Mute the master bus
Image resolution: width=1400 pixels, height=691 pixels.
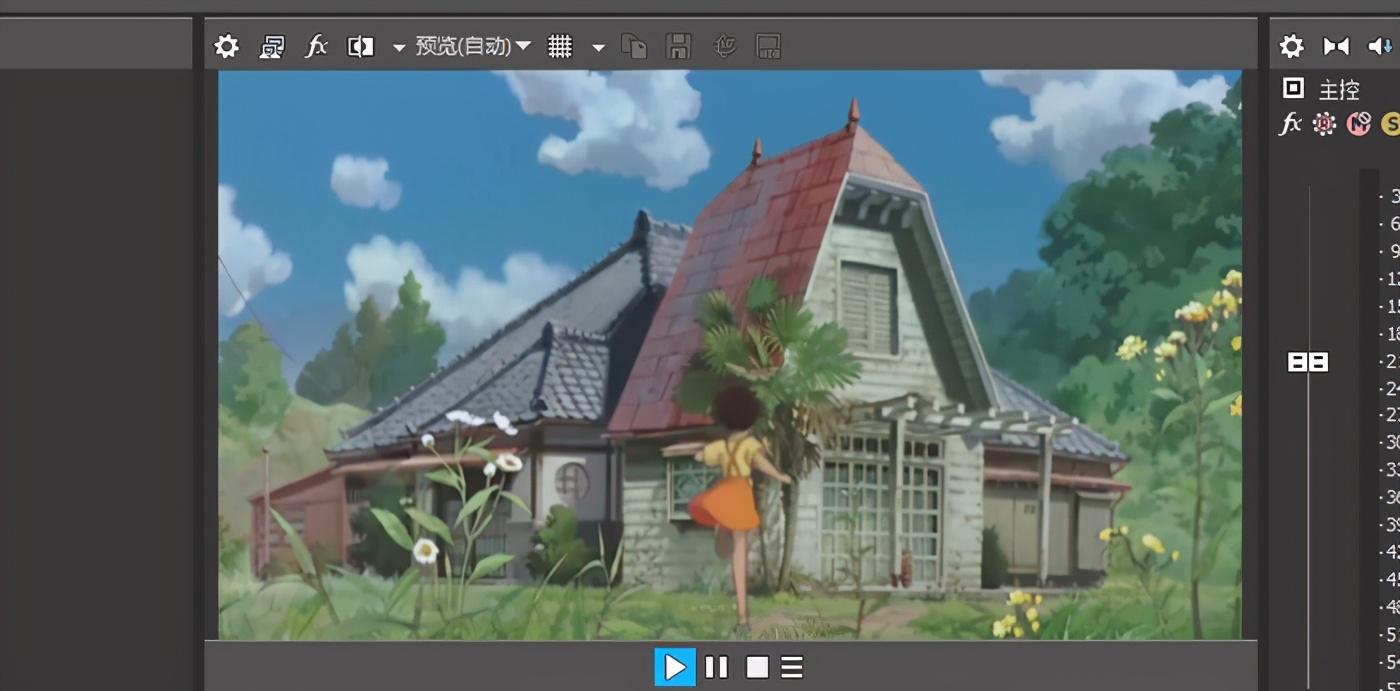point(1358,124)
